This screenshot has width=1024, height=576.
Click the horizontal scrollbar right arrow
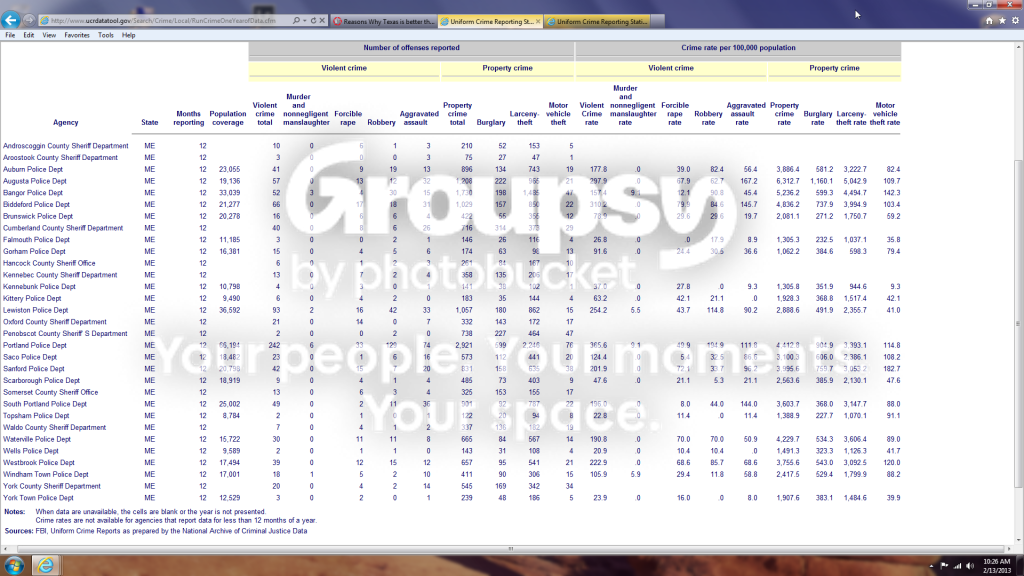coord(1009,549)
